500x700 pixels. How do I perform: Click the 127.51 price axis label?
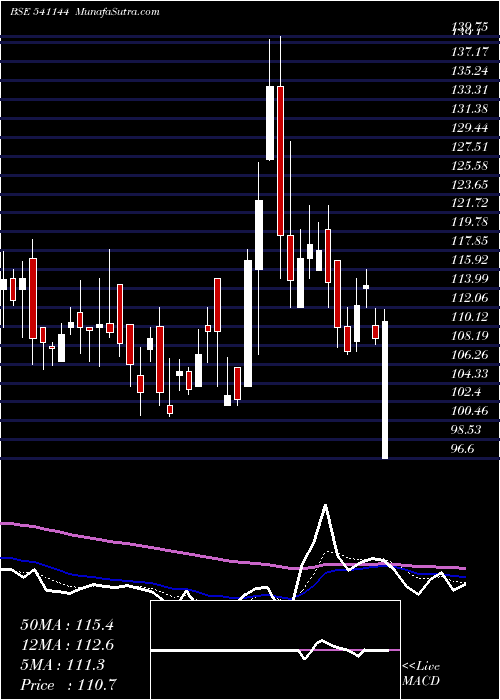click(471, 147)
